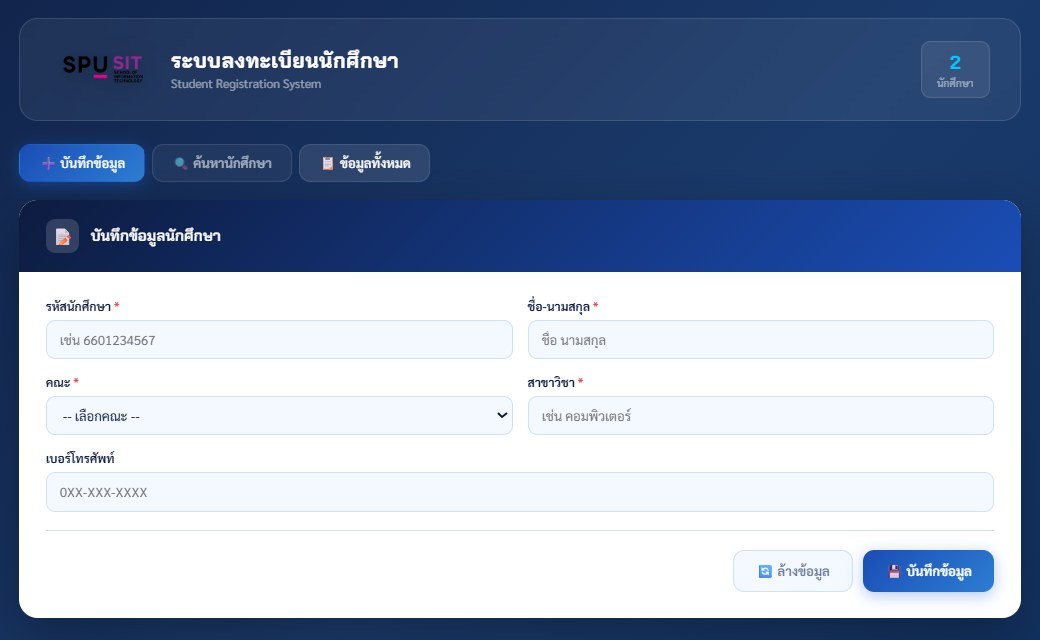Click the refresh icon in ล้างข้อมูล button
Viewport: 1040px width, 640px height.
pos(765,571)
